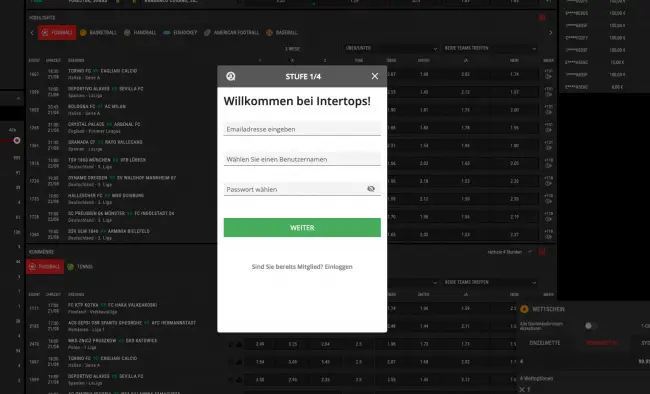Viewport: 650px width, 394px height.
Task: Open Beide Teams Treffen dropdown in Kommende
Action: point(490,282)
